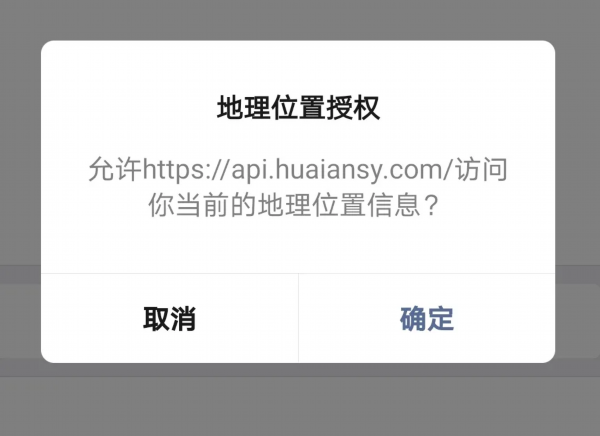Click the 你当前的地理位置信息 message line

tap(284, 205)
